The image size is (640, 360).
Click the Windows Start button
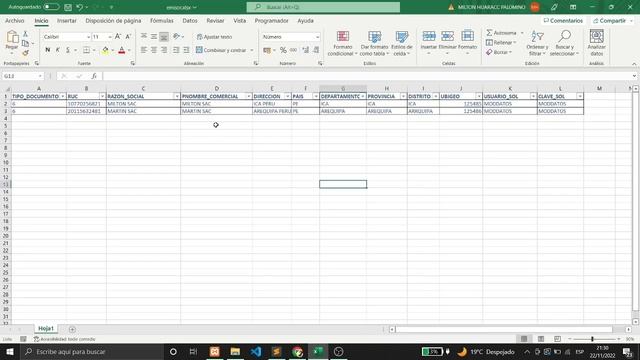pos(10,351)
